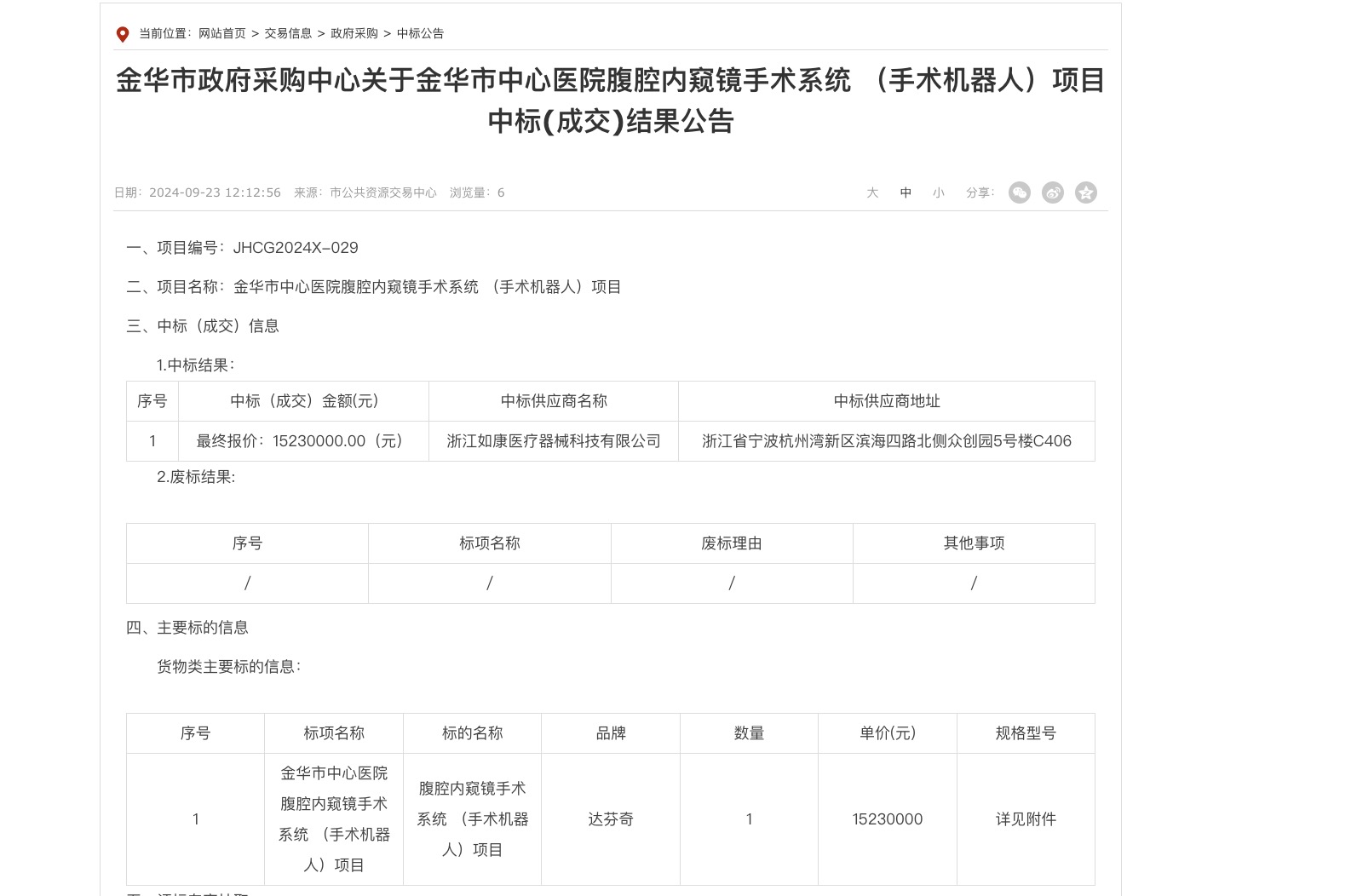Click supplier name 浙江如康医疗器械科技有限公司 cell
The image size is (1357, 896).
pos(554,441)
